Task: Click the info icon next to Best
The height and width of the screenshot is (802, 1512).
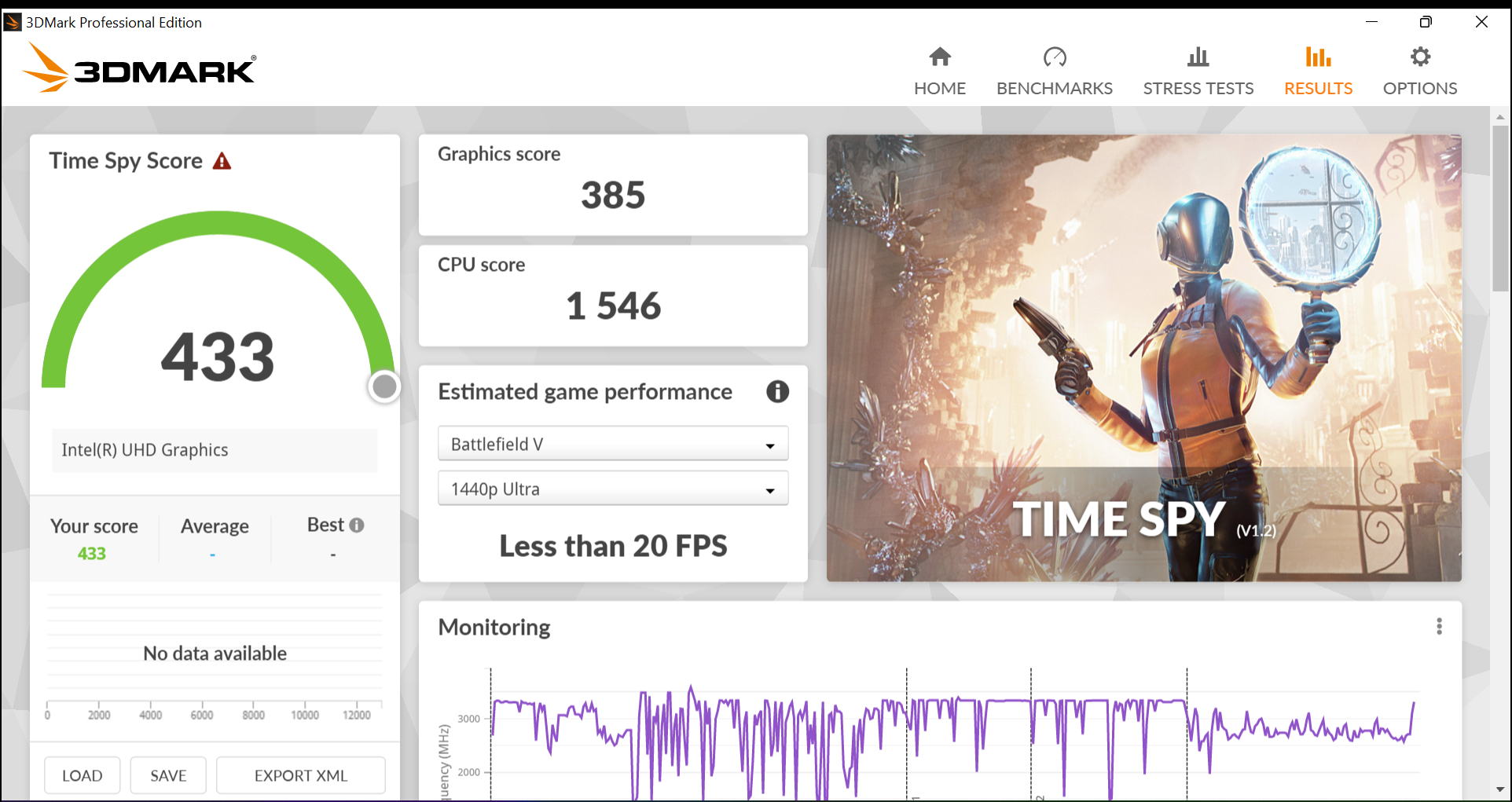Action: point(357,526)
